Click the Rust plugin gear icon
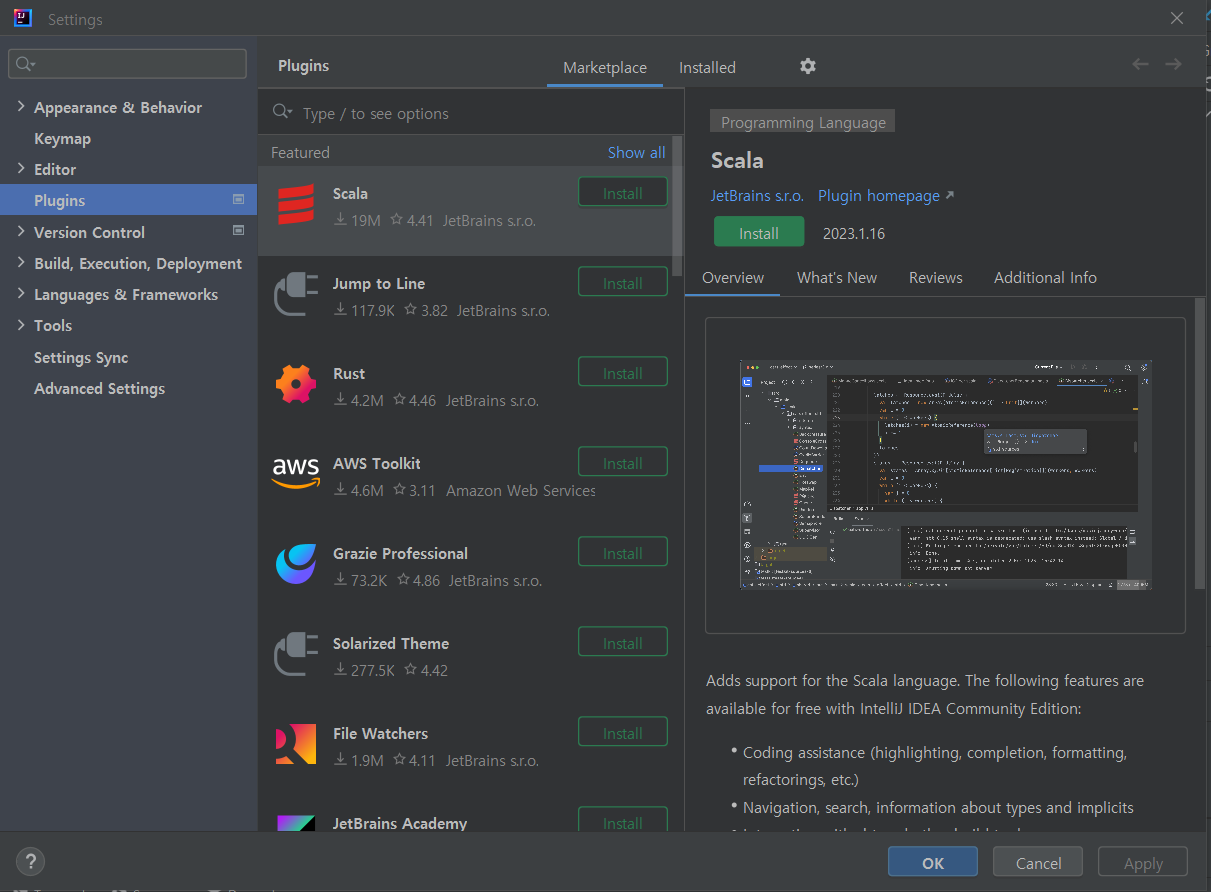The height and width of the screenshot is (892, 1211). click(x=295, y=385)
